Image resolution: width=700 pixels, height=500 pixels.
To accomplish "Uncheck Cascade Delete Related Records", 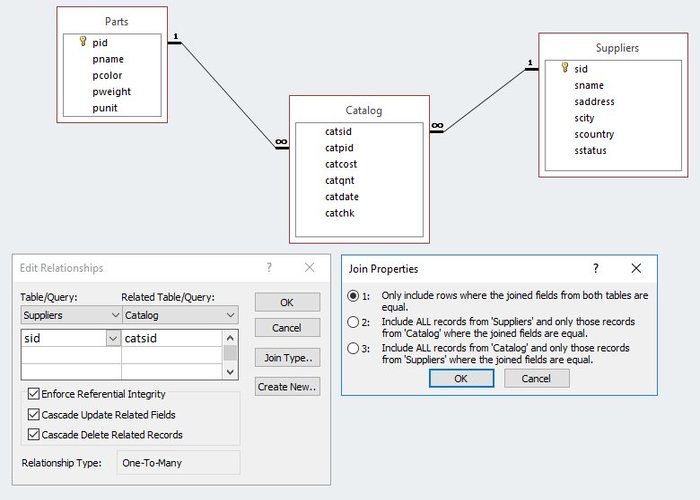I will [x=35, y=435].
